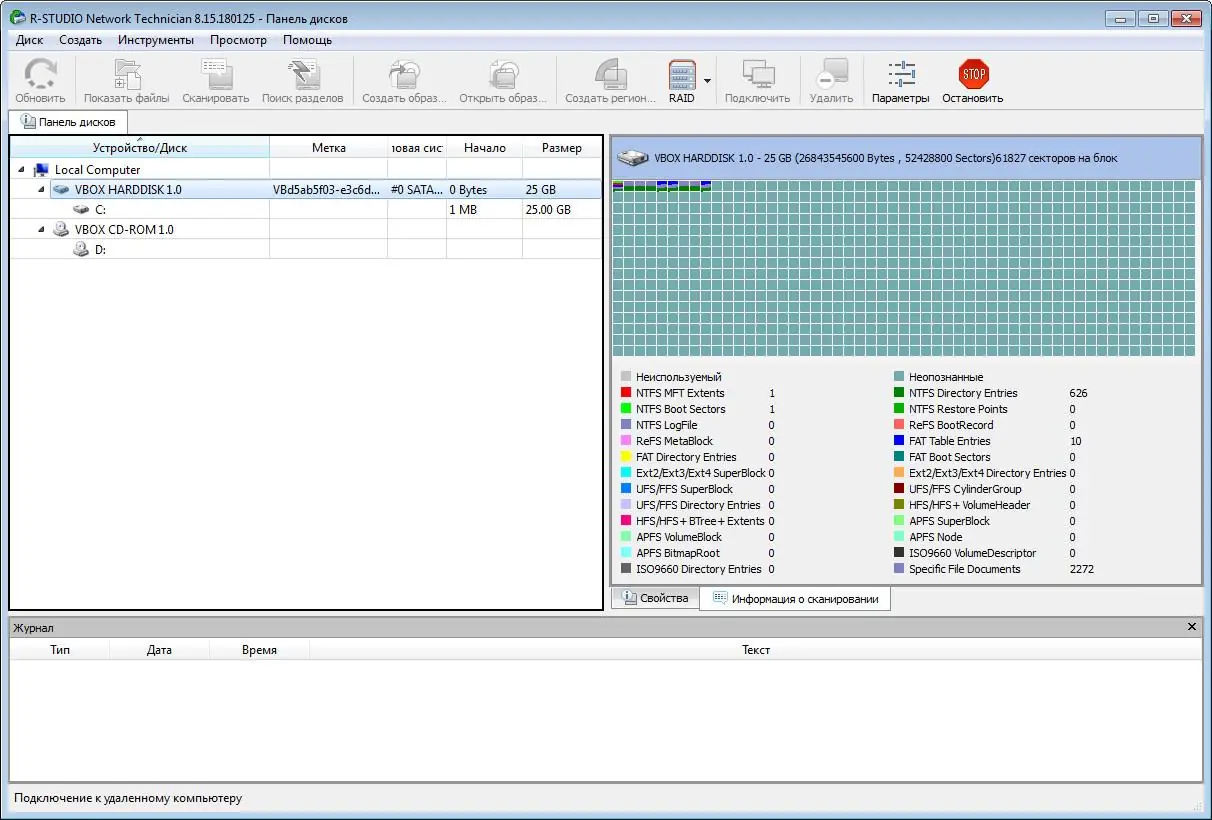
Task: Click the Создать образ toolbar icon
Action: 403,75
